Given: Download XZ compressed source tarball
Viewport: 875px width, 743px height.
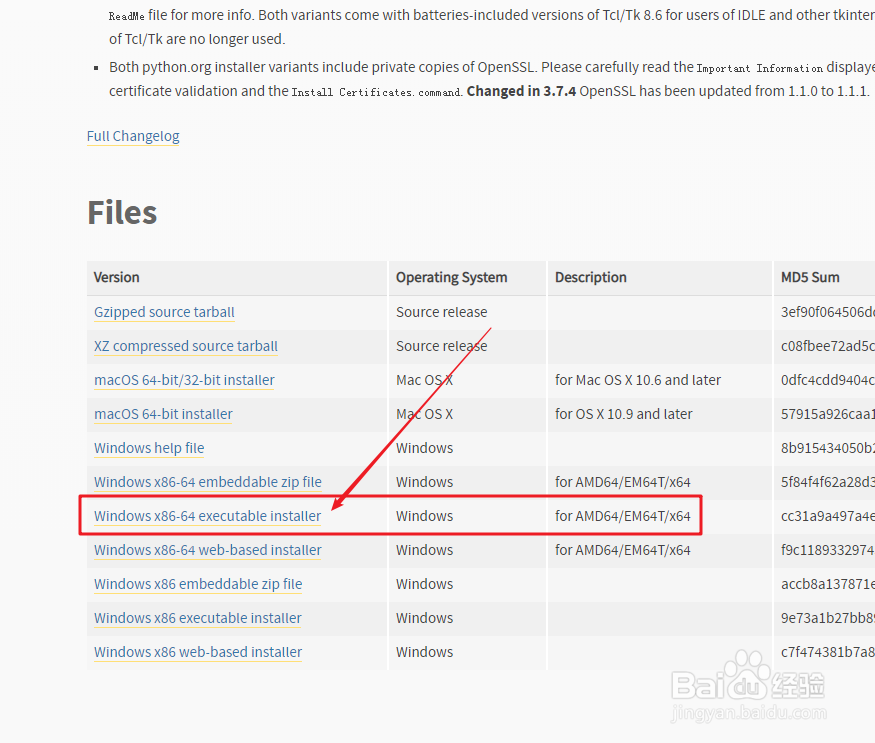Looking at the screenshot, I should click(x=186, y=346).
